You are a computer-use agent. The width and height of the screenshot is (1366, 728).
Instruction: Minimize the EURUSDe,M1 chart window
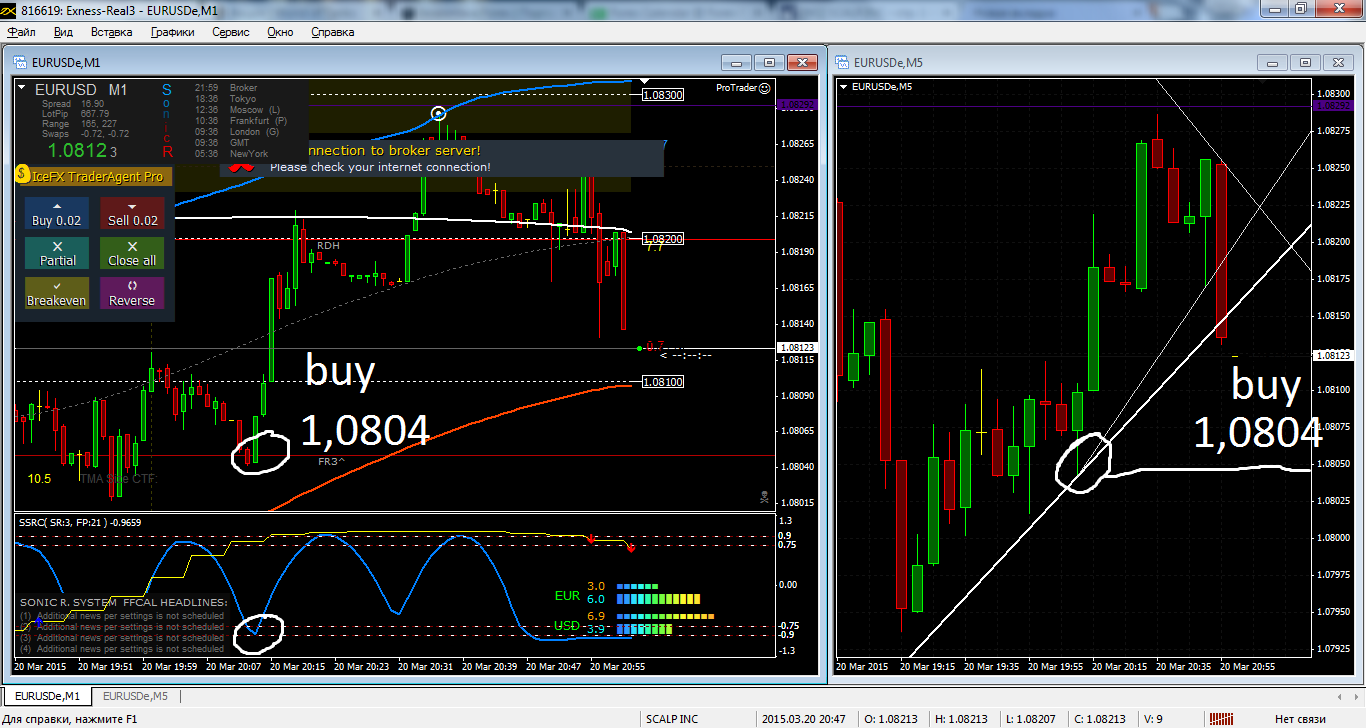738,62
